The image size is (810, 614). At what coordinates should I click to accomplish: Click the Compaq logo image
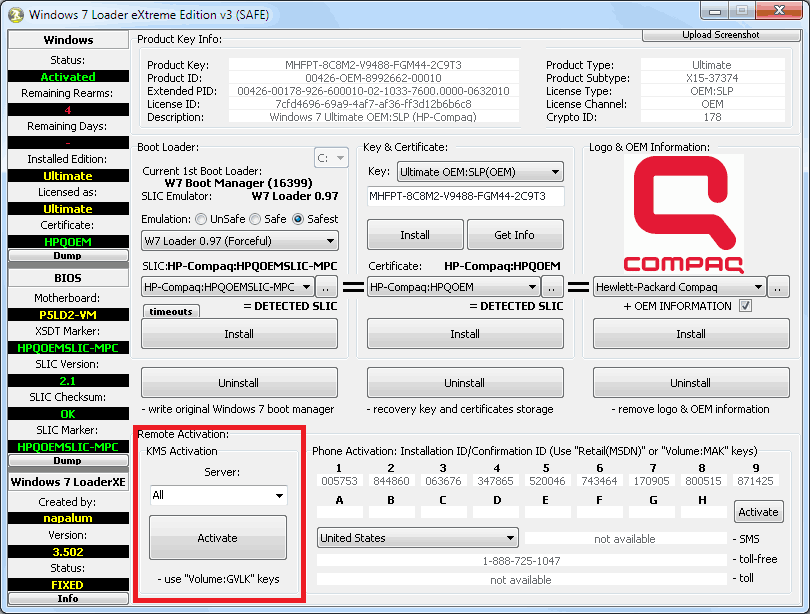(x=683, y=214)
